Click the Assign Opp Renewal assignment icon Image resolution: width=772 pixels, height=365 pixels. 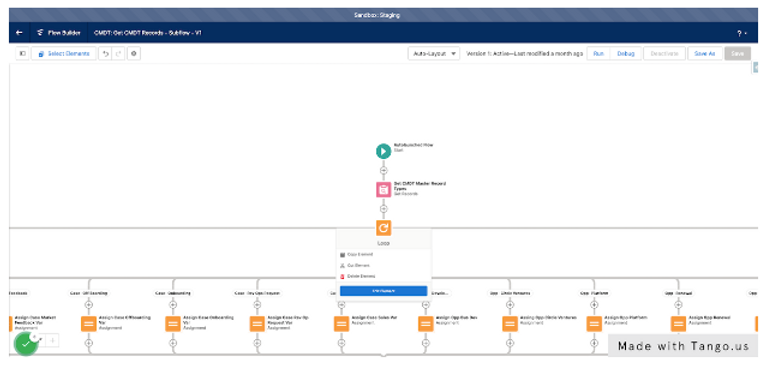678,324
